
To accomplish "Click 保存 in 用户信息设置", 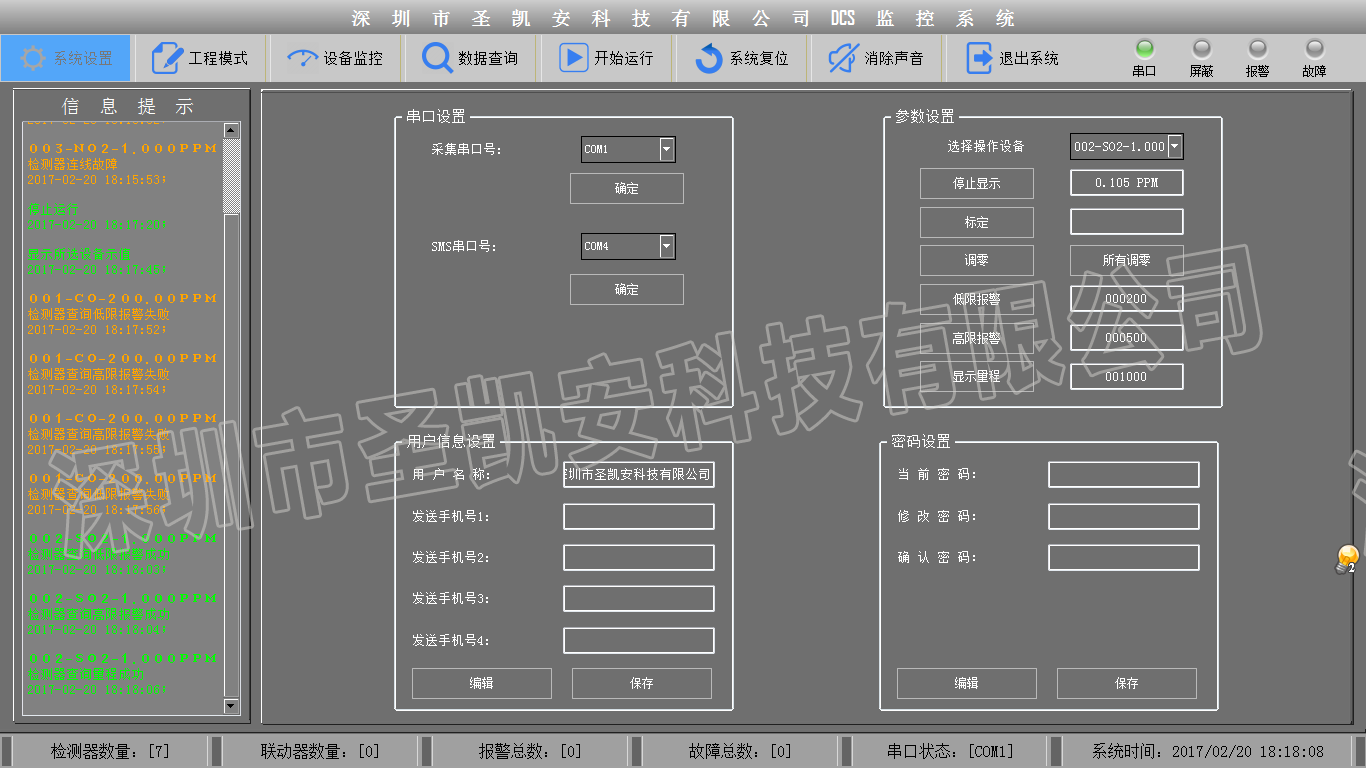I will 642,683.
